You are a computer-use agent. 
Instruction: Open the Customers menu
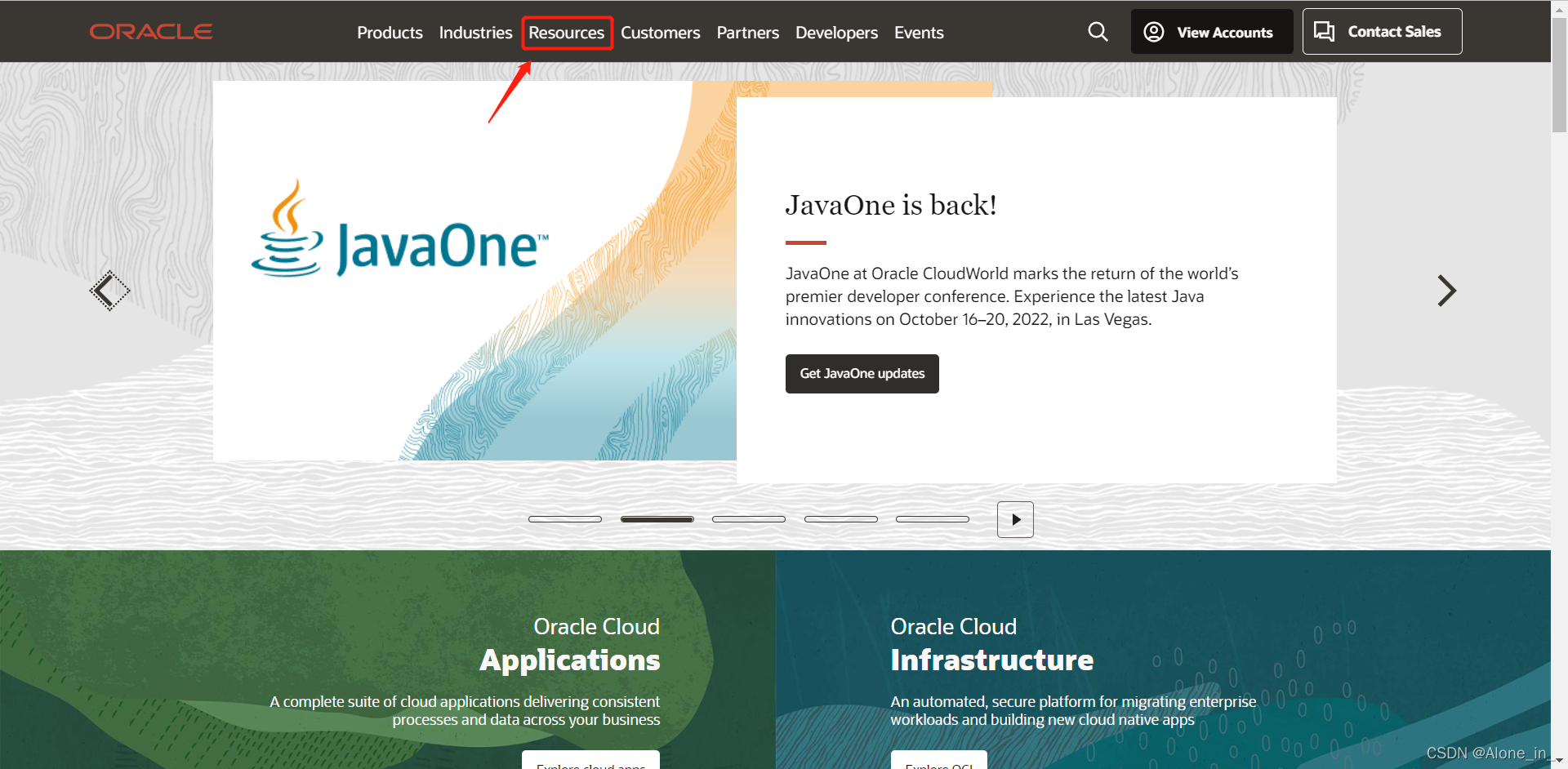tap(660, 33)
